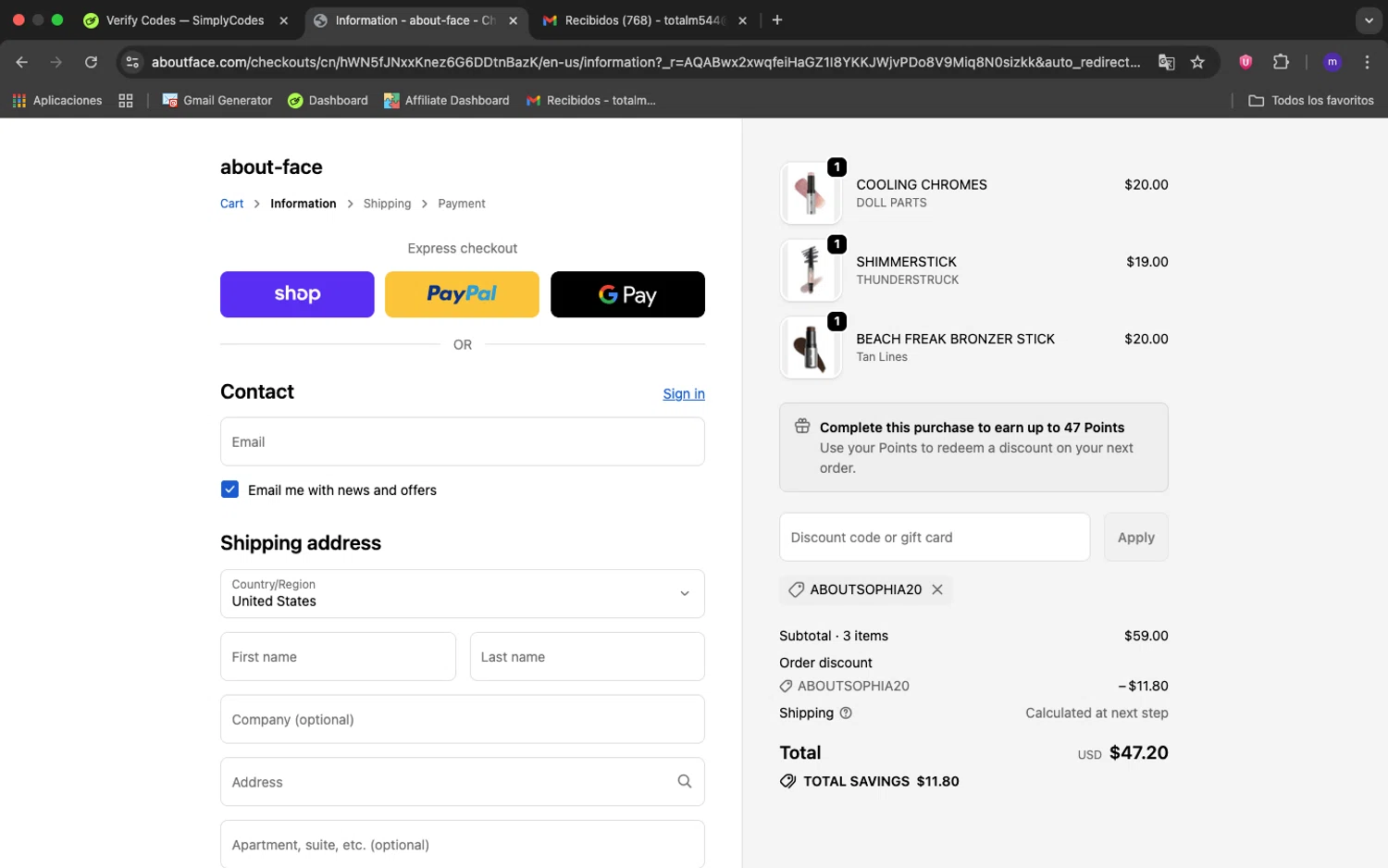1388x868 pixels.
Task: Click the Apartment, suite field
Action: point(463,844)
